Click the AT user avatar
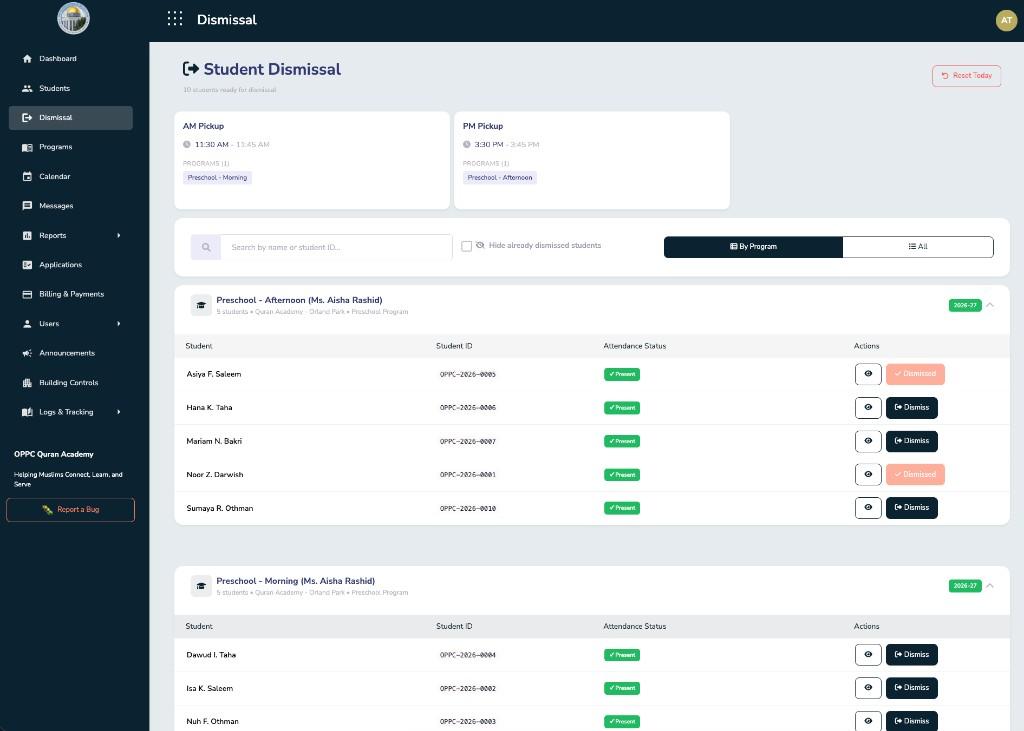The image size is (1024, 731). pos(1006,20)
